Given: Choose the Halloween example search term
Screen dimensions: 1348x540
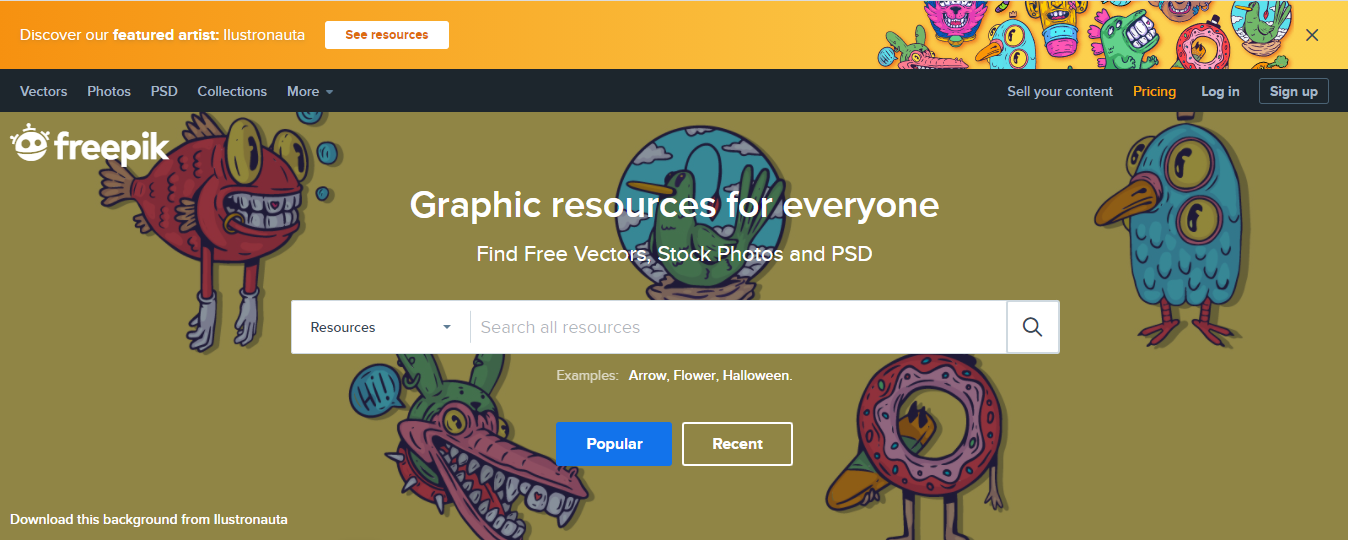Looking at the screenshot, I should pos(757,376).
